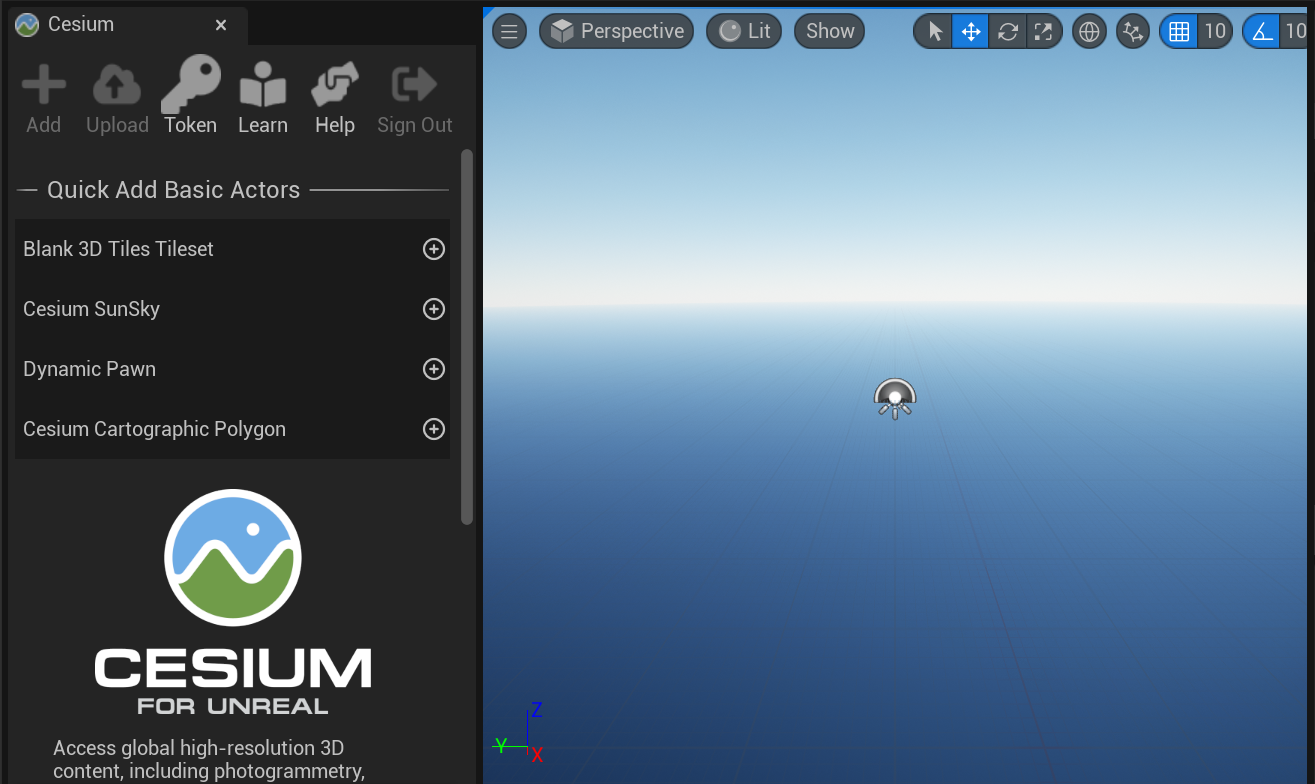Select the sky light actor in viewport
This screenshot has height=784, width=1315.
coord(895,398)
